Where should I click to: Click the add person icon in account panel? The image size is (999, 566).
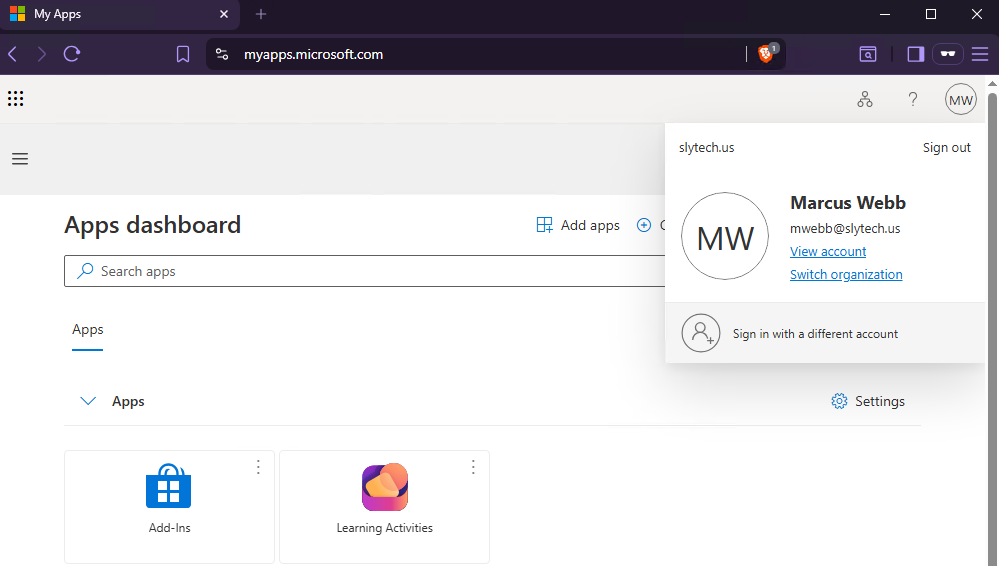click(x=701, y=333)
